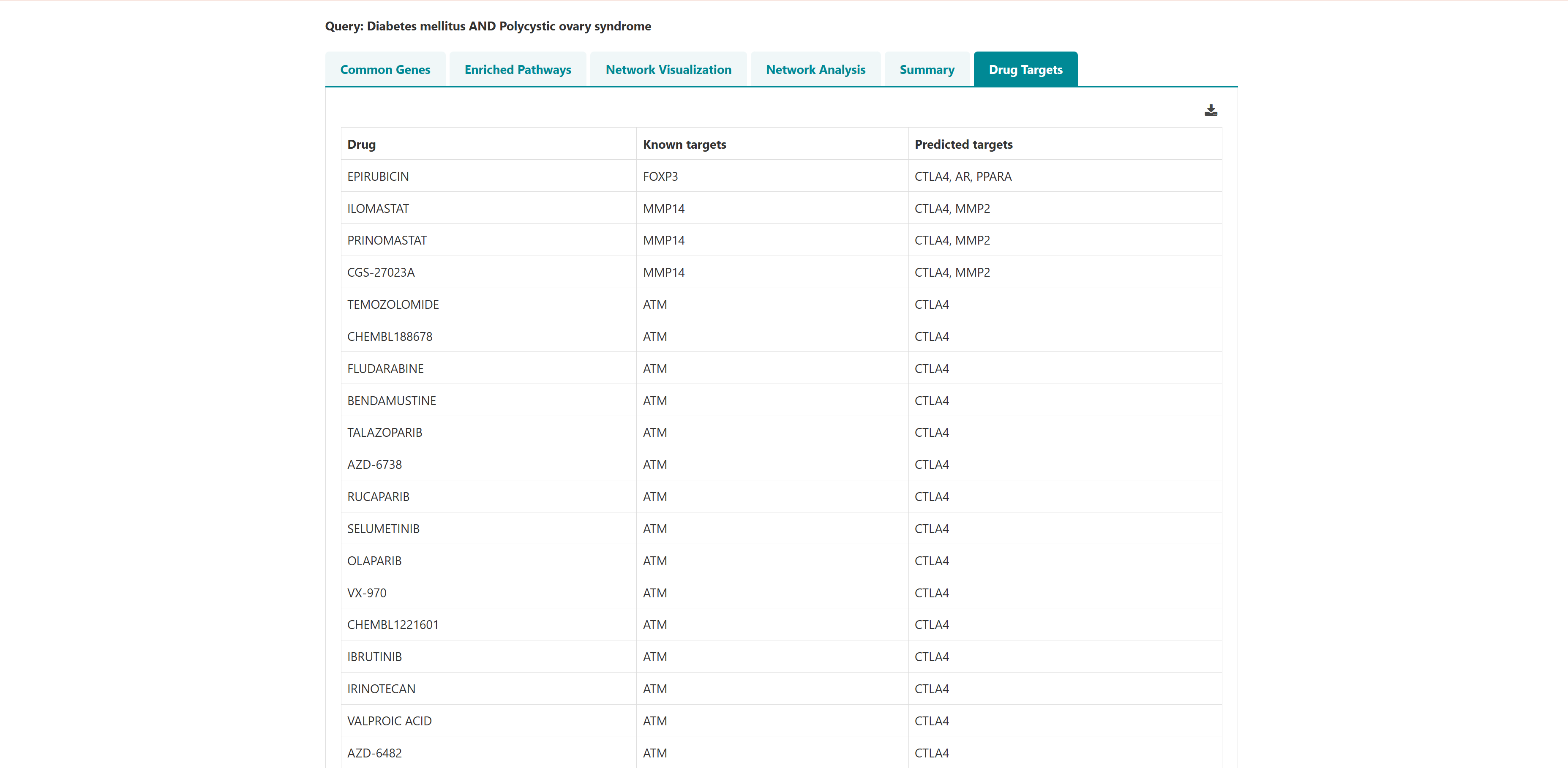
Task: Click the Predicted targets column header
Action: (x=963, y=144)
